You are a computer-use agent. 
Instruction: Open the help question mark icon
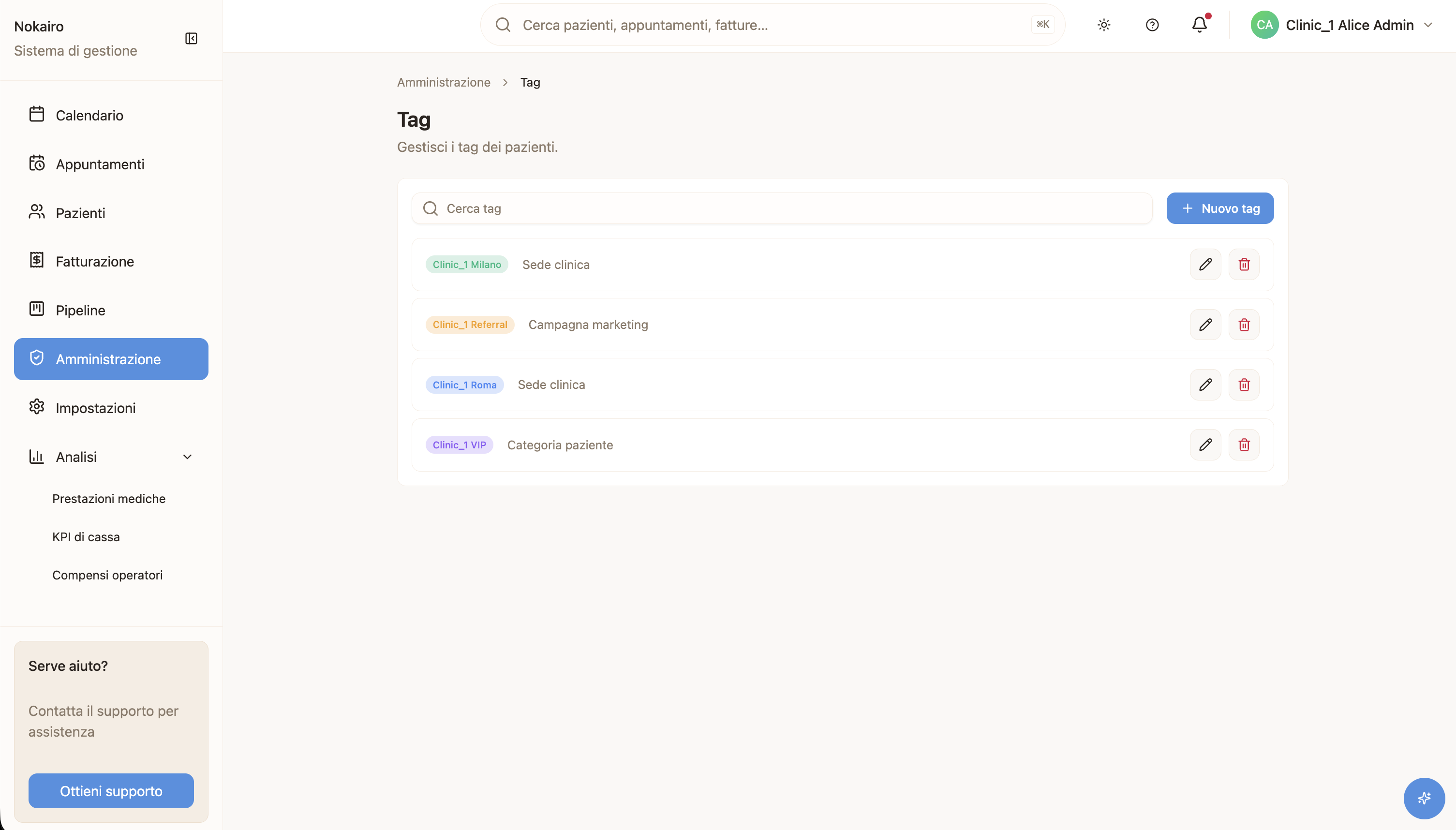(x=1152, y=25)
